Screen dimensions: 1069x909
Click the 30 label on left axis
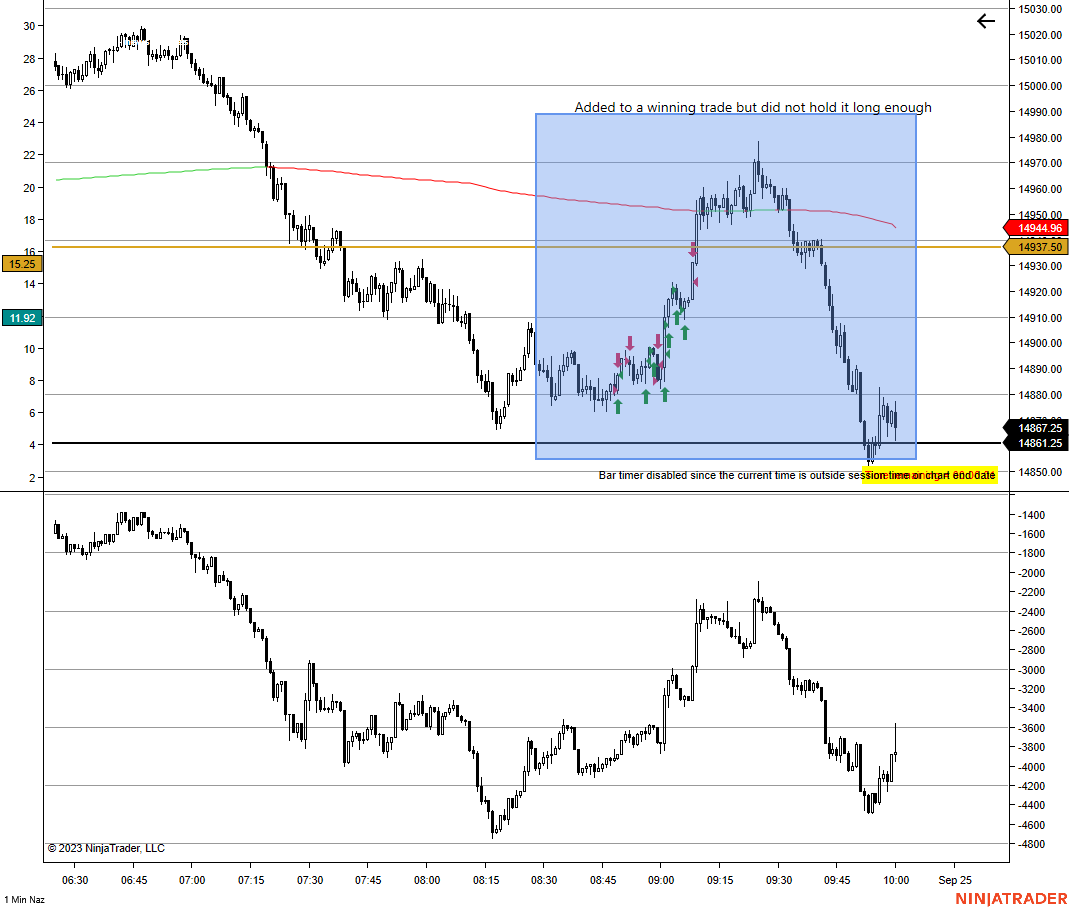click(29, 26)
